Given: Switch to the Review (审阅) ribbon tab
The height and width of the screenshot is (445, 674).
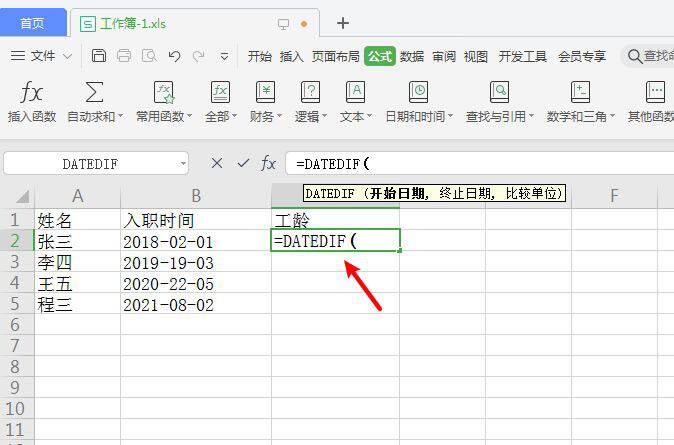Looking at the screenshot, I should tap(444, 56).
